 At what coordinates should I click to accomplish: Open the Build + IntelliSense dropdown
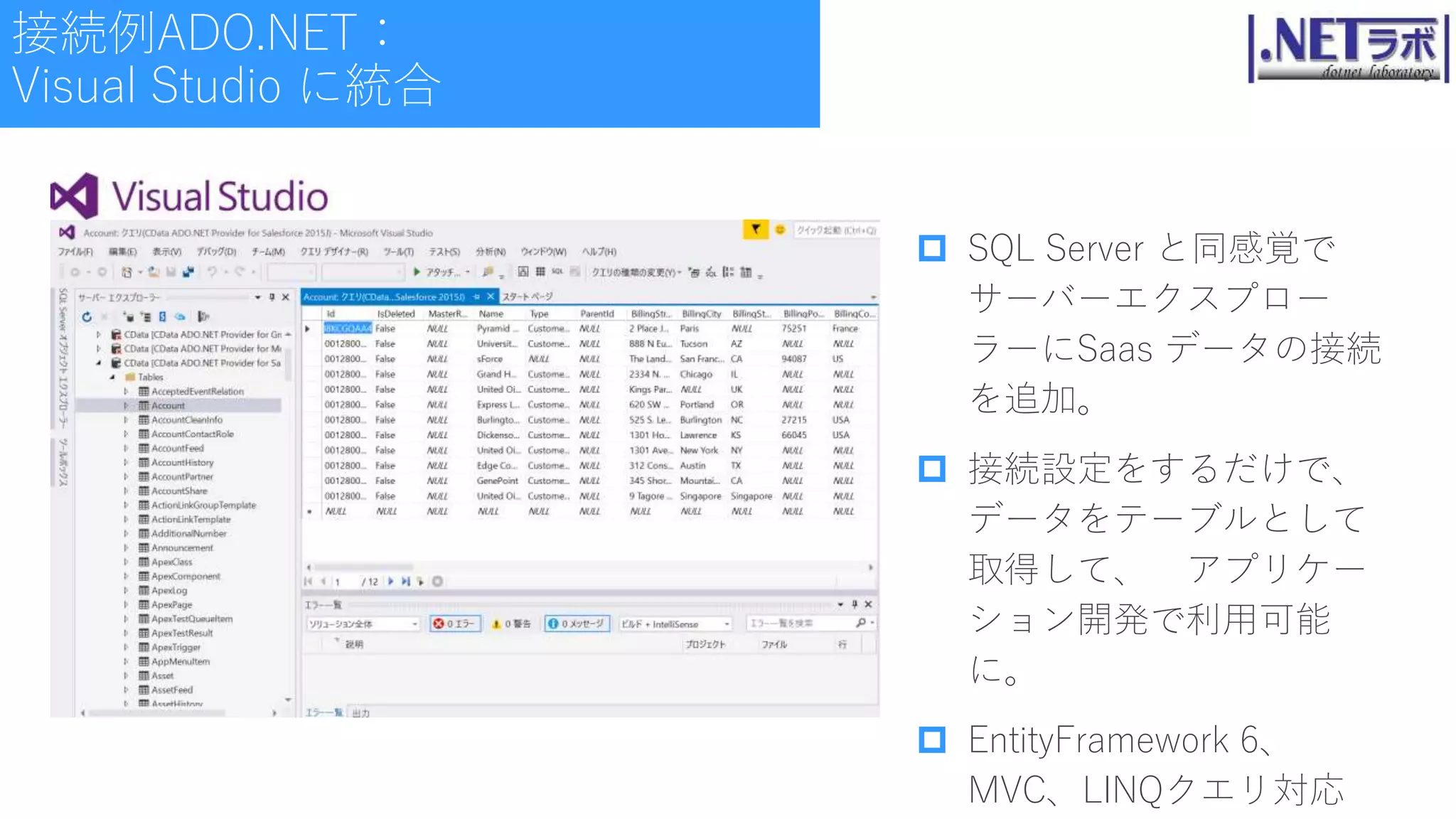pos(675,623)
